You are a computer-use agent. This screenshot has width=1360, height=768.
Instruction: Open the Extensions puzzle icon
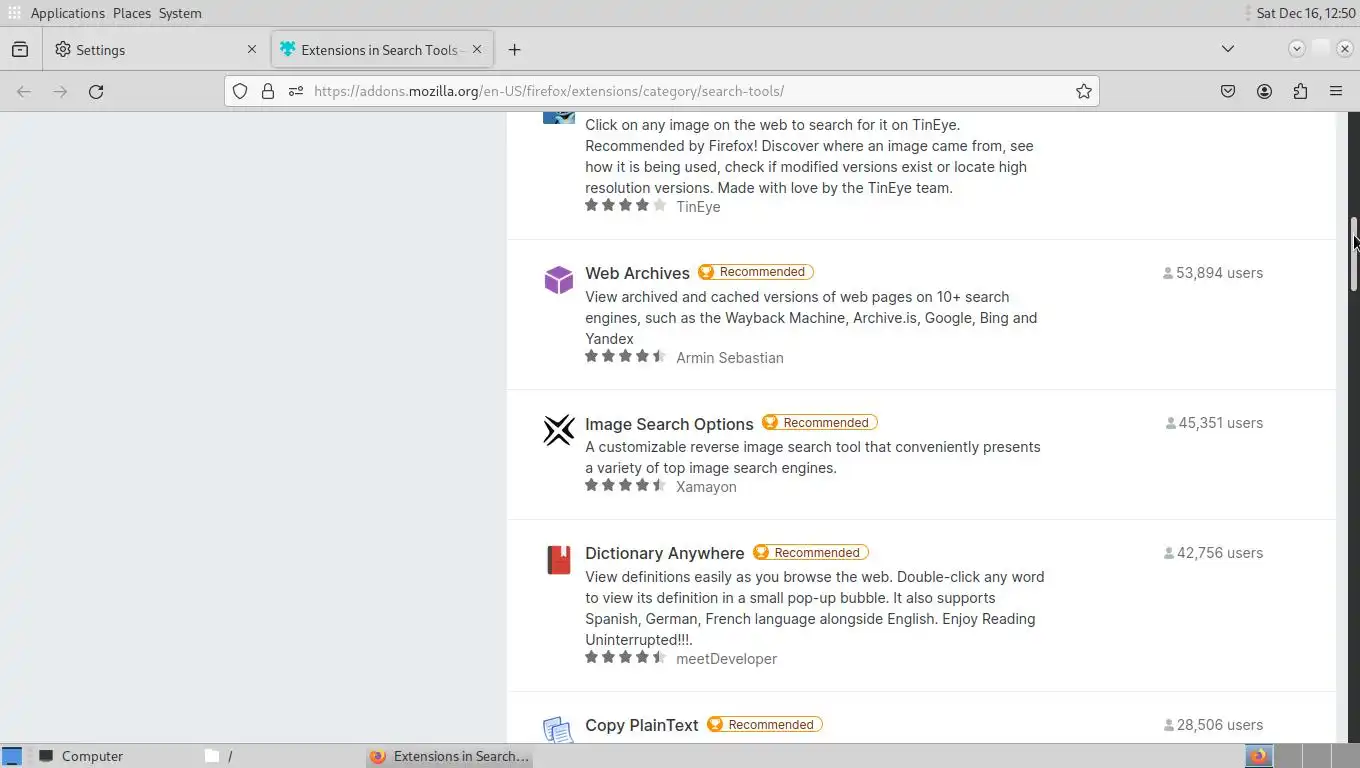1300,91
